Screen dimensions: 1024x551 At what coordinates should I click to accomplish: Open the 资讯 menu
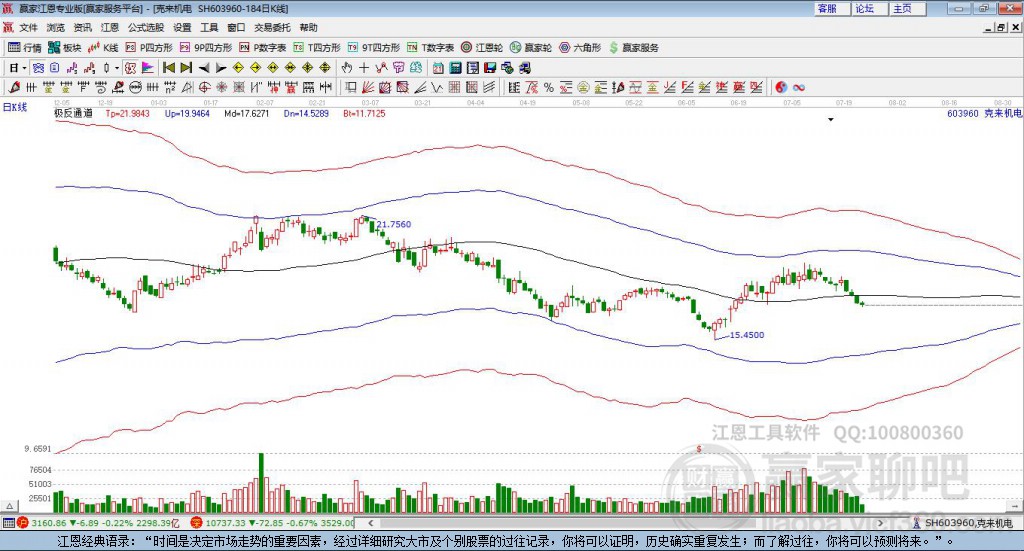click(x=82, y=27)
